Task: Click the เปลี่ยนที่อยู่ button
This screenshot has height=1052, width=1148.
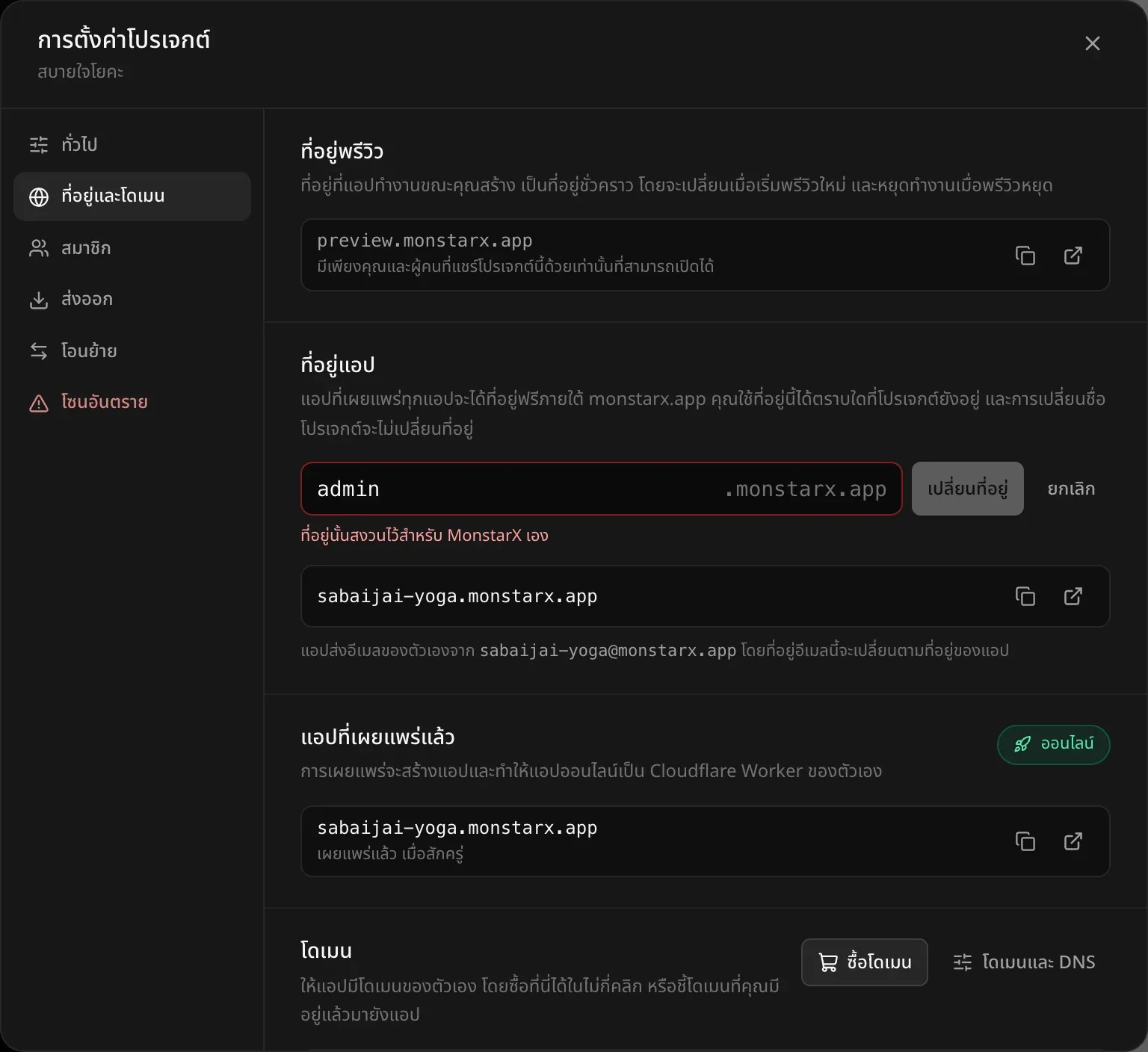Action: point(968,489)
